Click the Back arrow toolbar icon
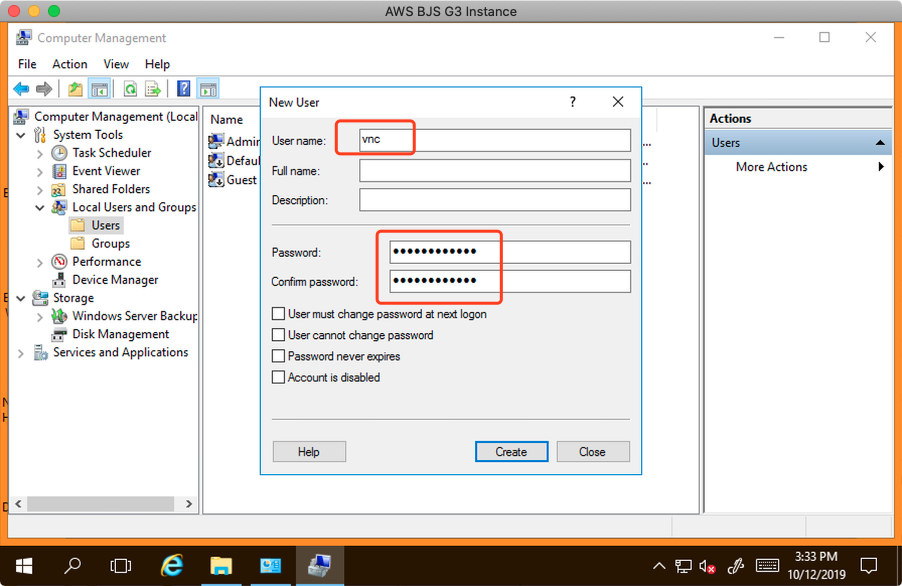This screenshot has width=902, height=586. pyautogui.click(x=21, y=89)
